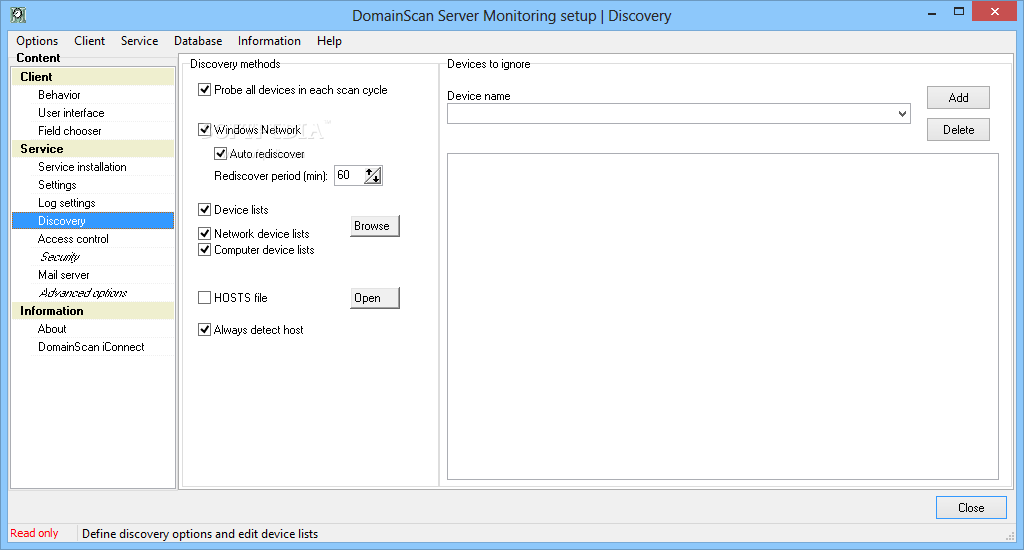Click the Add button
Image resolution: width=1024 pixels, height=550 pixels.
tap(958, 97)
